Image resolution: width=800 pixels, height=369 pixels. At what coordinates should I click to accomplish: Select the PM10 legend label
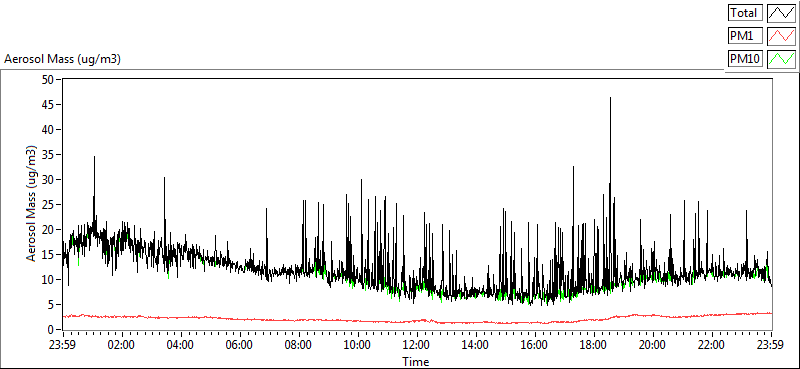tap(745, 59)
